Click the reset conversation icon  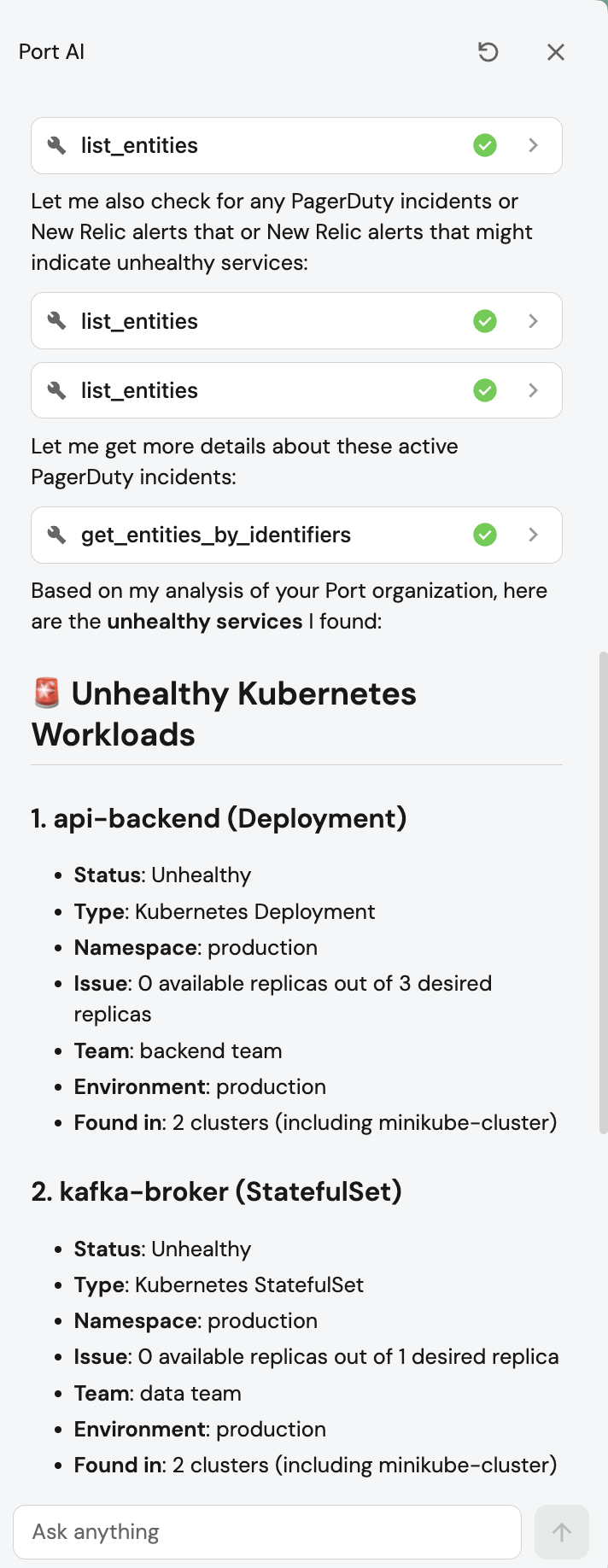pos(488,52)
